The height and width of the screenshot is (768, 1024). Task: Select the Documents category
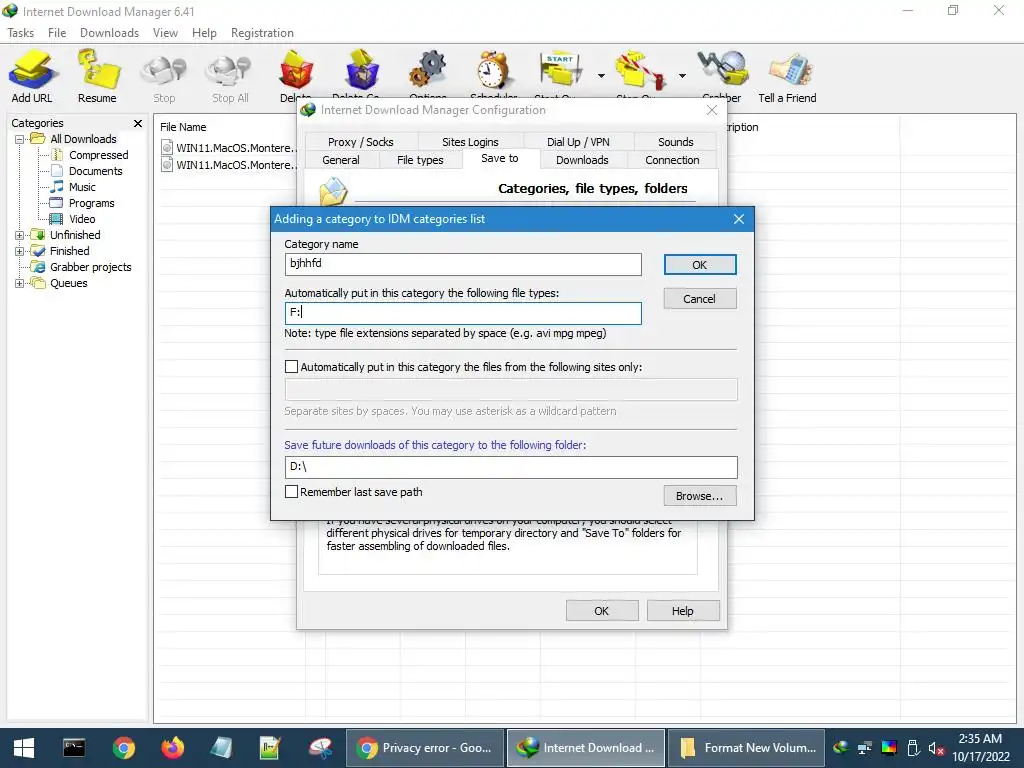pyautogui.click(x=87, y=171)
